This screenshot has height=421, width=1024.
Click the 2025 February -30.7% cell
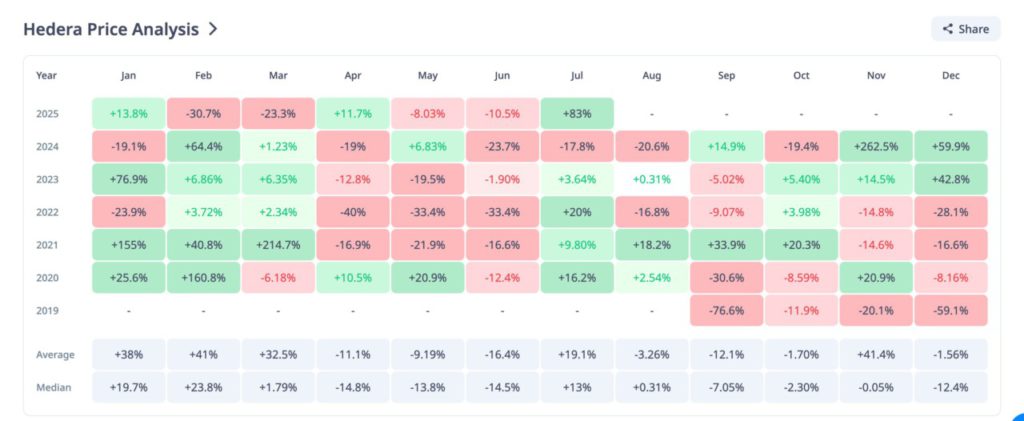tap(203, 113)
